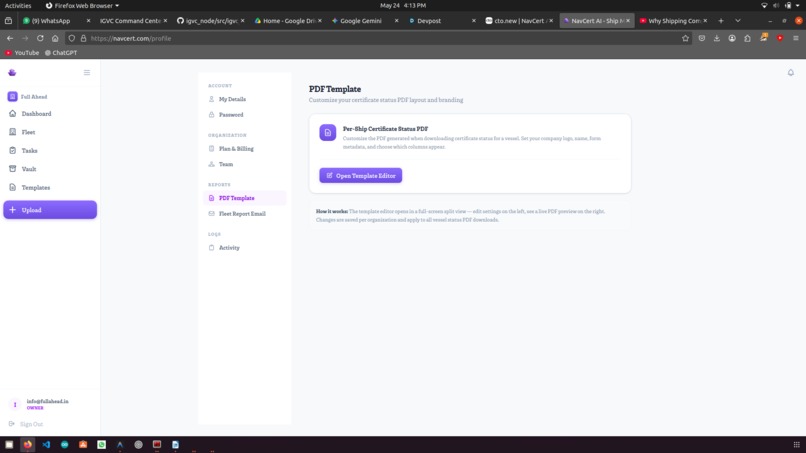Open a new browser tab
This screenshot has height=453, width=806.
click(x=721, y=21)
